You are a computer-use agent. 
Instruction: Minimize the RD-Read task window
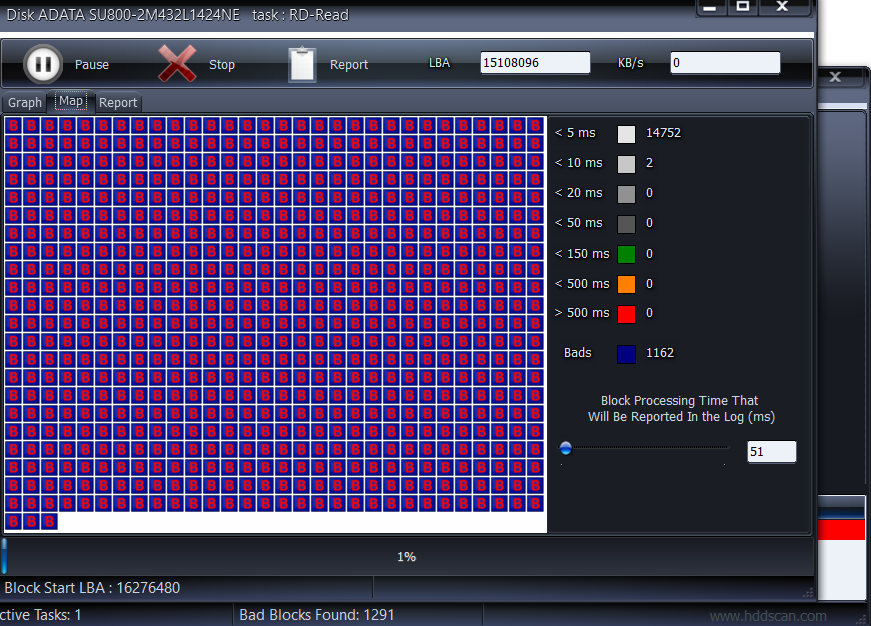pyautogui.click(x=709, y=7)
